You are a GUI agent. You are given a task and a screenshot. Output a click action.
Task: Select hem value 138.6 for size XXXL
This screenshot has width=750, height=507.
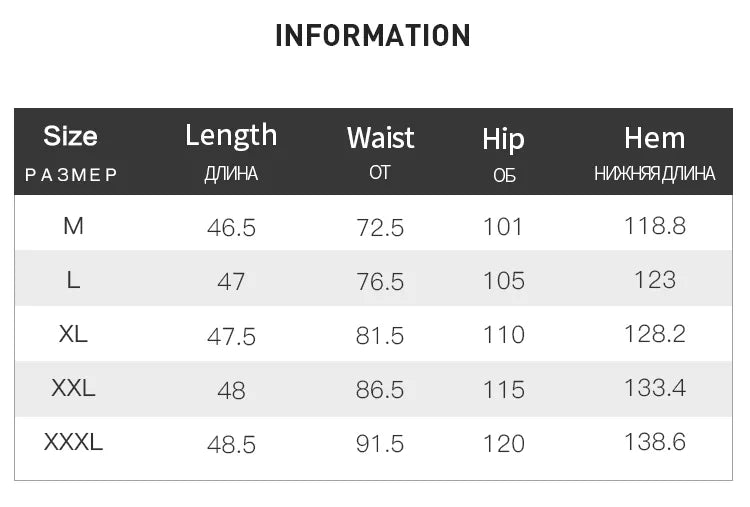point(654,442)
